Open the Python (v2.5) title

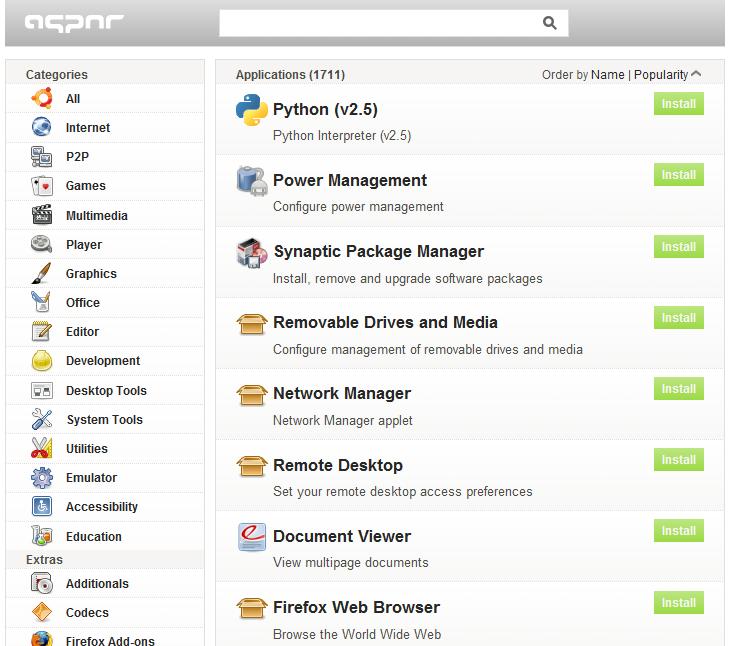(x=325, y=110)
